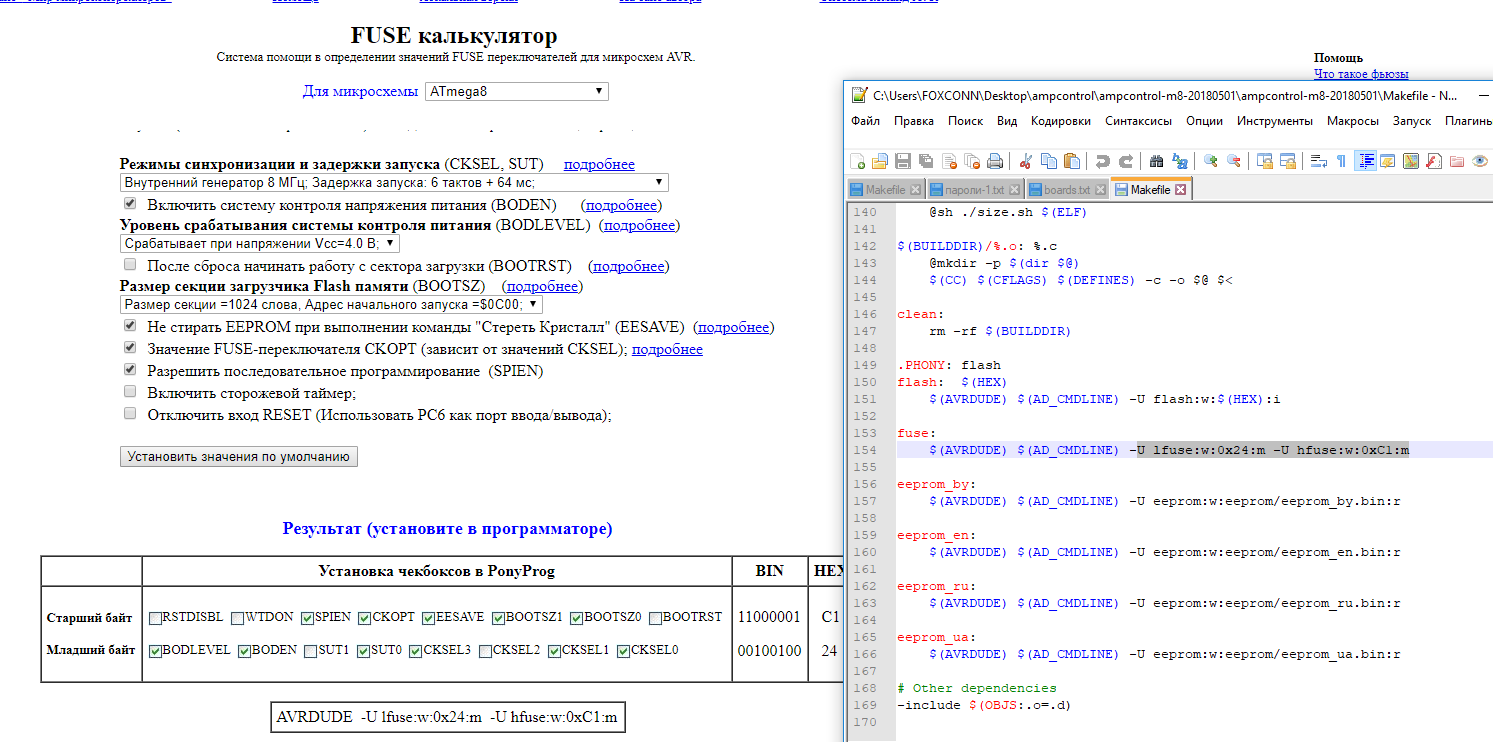Image resolution: width=1493 pixels, height=742 pixels.
Task: Switch to the пароли-1.txt tab
Action: click(x=975, y=190)
